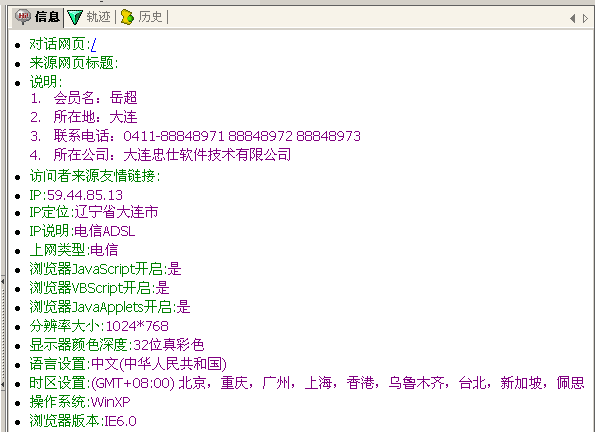Viewport: 595px width, 432px height.
Task: Click the 历史 tab icon
Action: 127,17
